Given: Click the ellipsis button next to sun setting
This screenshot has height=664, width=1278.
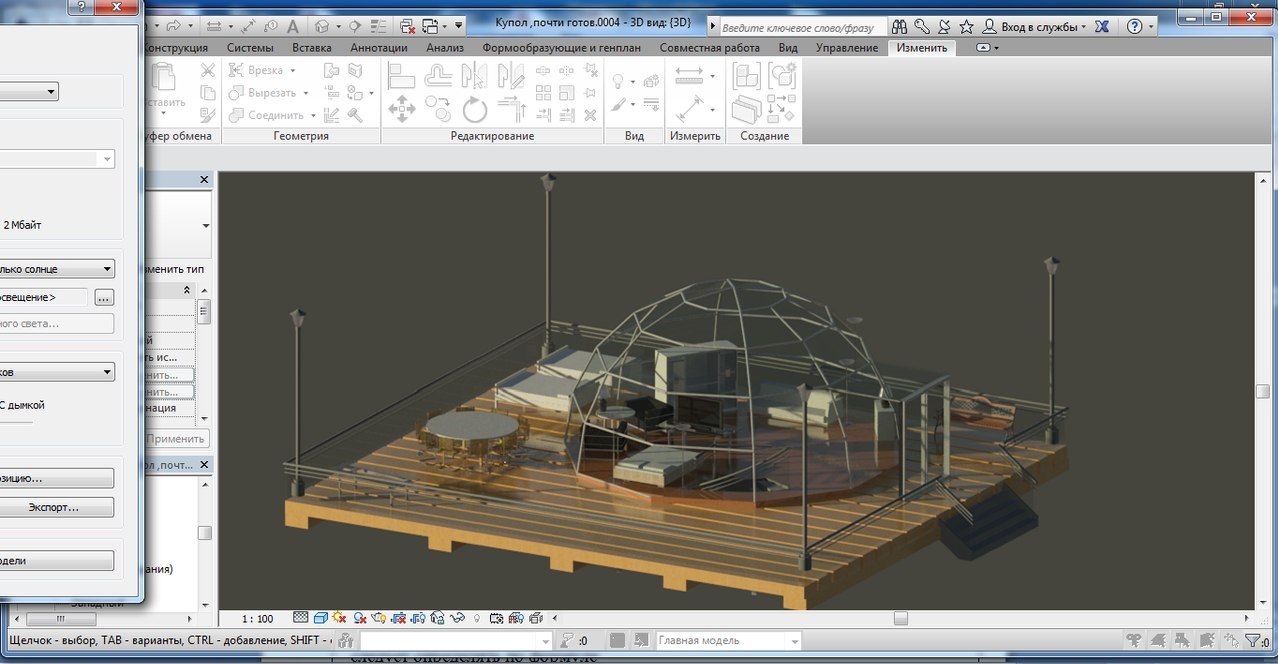Looking at the screenshot, I should tap(104, 297).
